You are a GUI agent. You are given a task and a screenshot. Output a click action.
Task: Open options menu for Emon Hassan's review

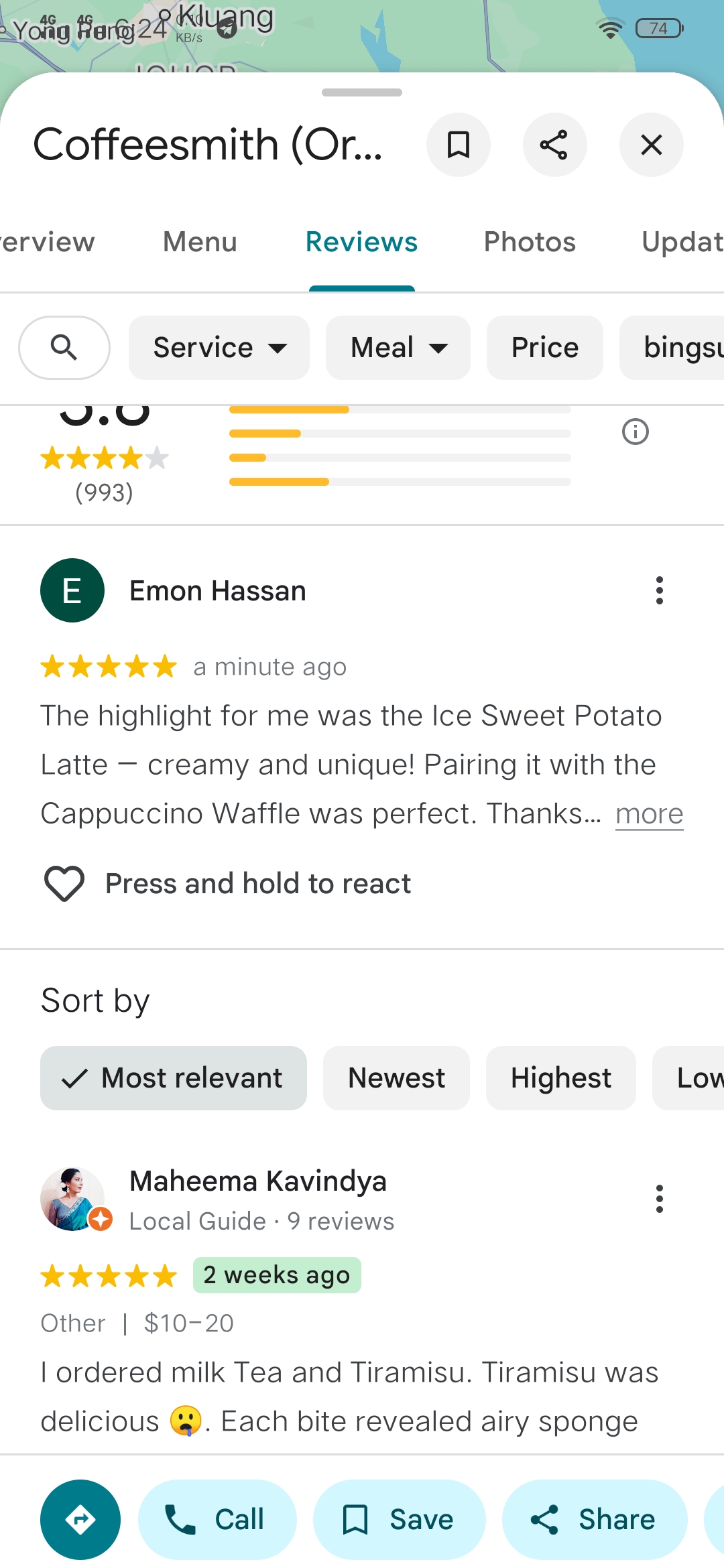tap(660, 590)
